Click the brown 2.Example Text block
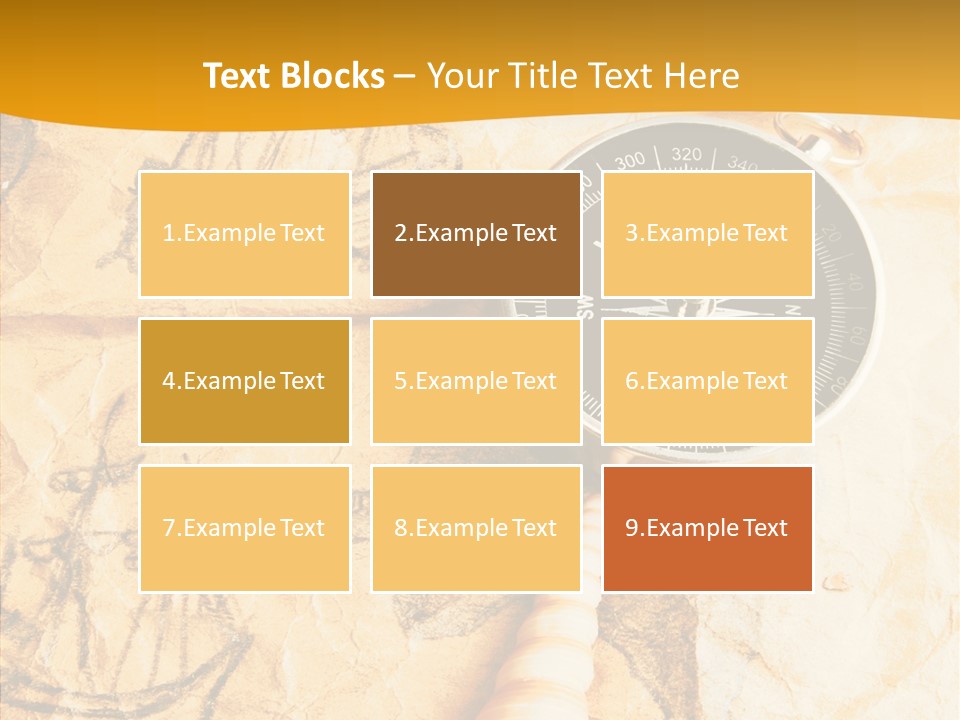This screenshot has width=960, height=720. [476, 234]
